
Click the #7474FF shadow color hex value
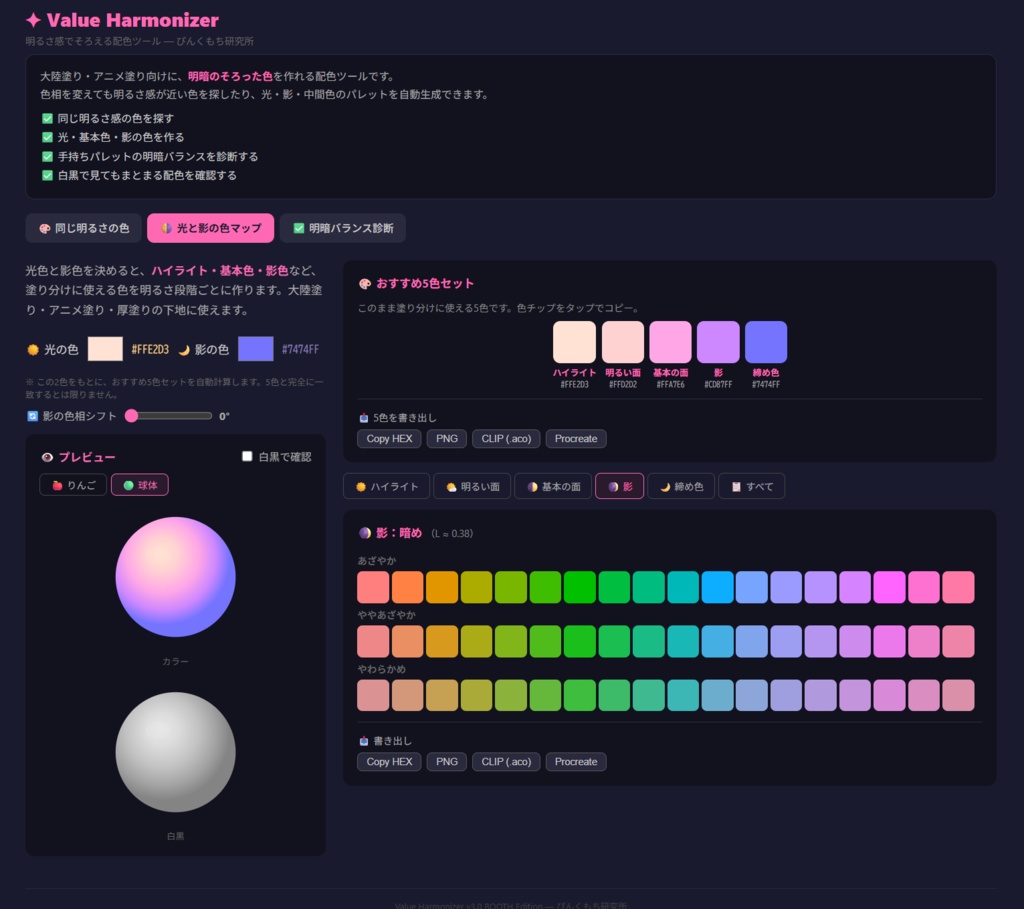[x=300, y=349]
